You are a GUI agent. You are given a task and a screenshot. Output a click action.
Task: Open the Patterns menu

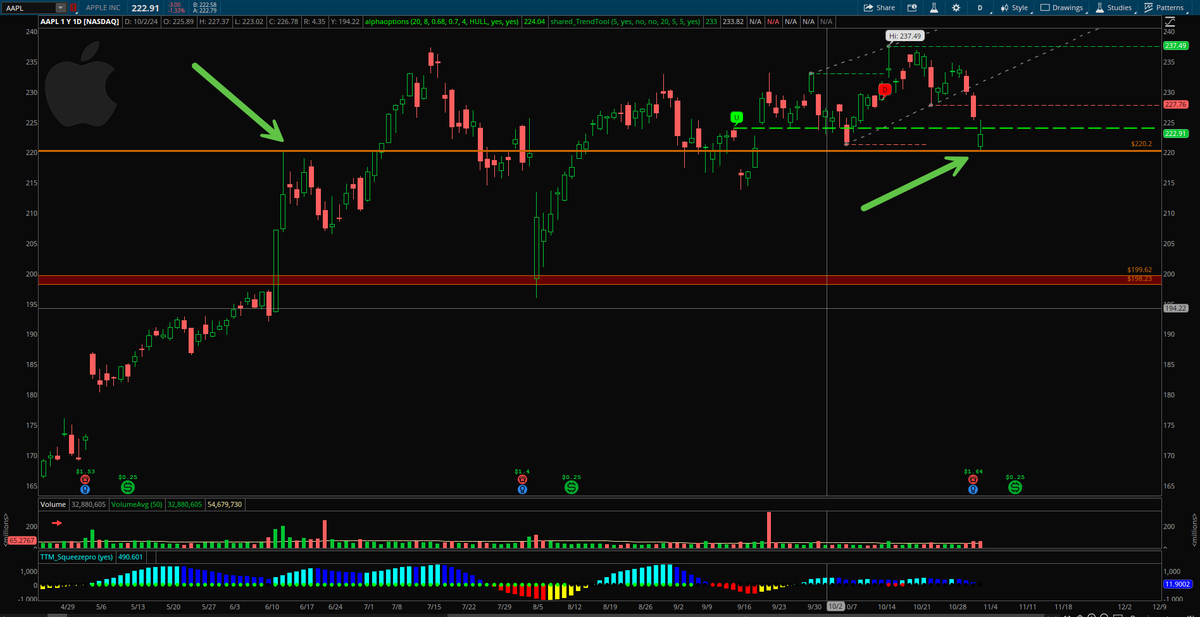[x=1164, y=7]
